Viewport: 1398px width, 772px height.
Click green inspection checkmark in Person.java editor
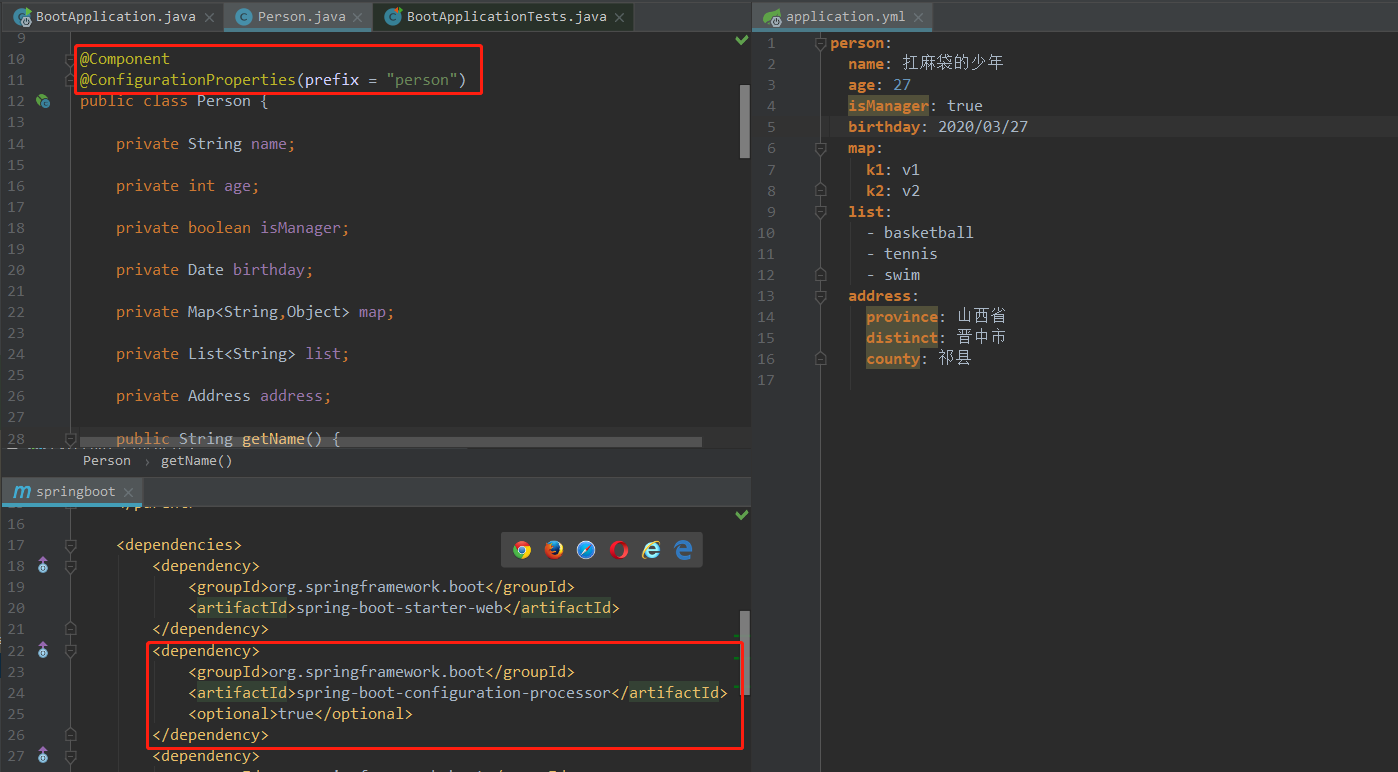(742, 40)
